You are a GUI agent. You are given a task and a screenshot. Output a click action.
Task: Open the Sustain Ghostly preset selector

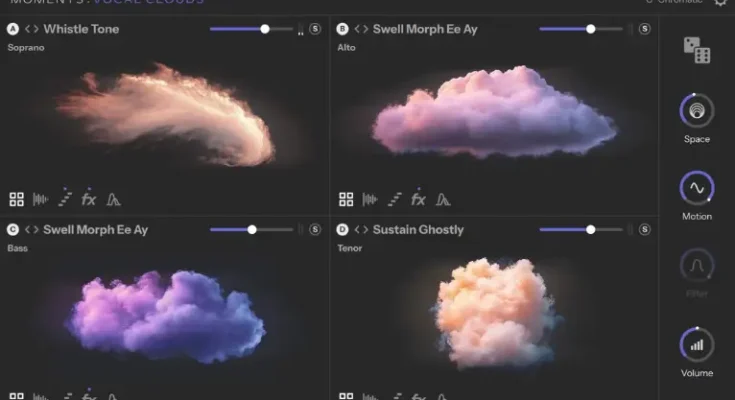point(418,229)
